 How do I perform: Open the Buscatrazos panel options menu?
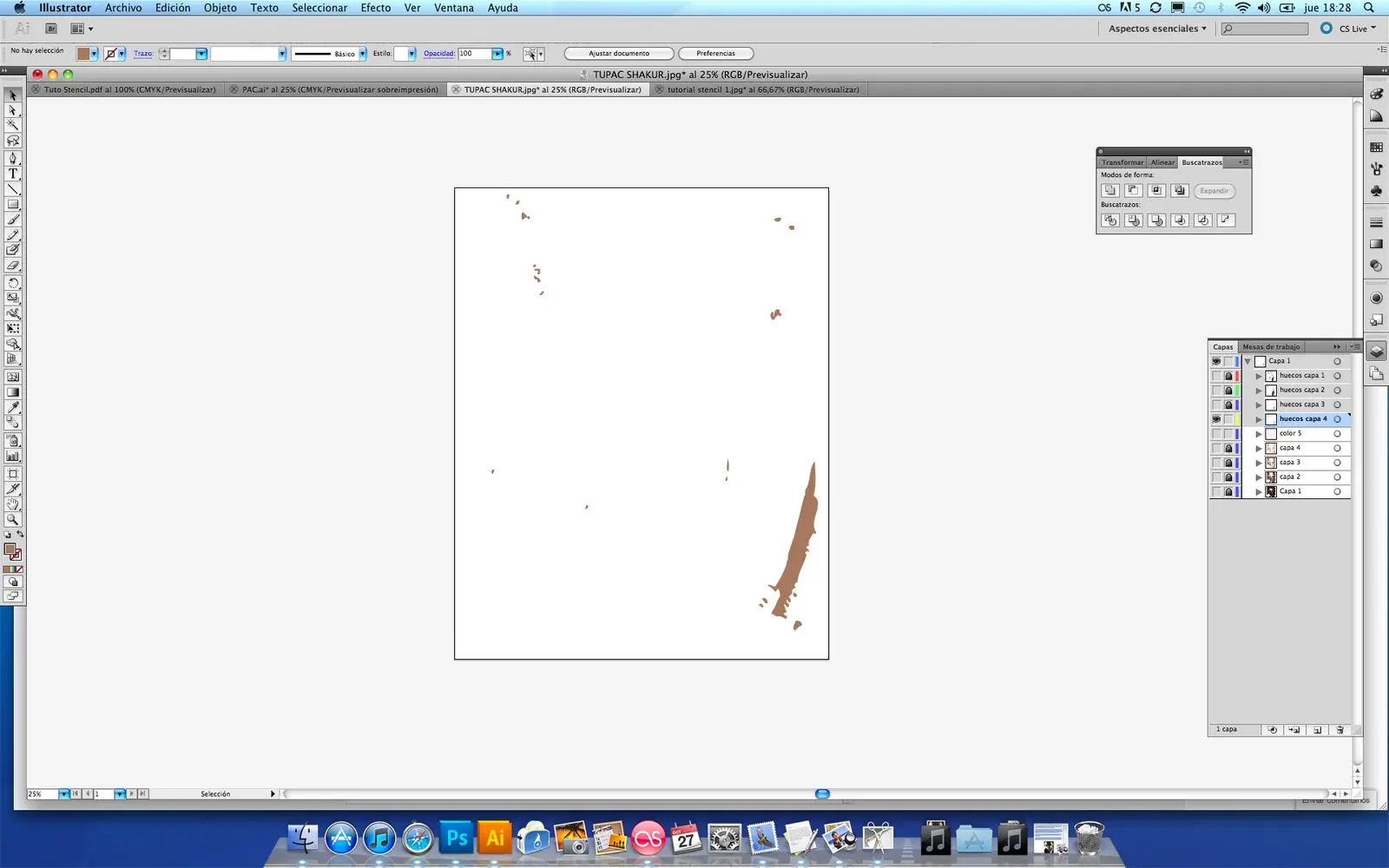point(1244,162)
